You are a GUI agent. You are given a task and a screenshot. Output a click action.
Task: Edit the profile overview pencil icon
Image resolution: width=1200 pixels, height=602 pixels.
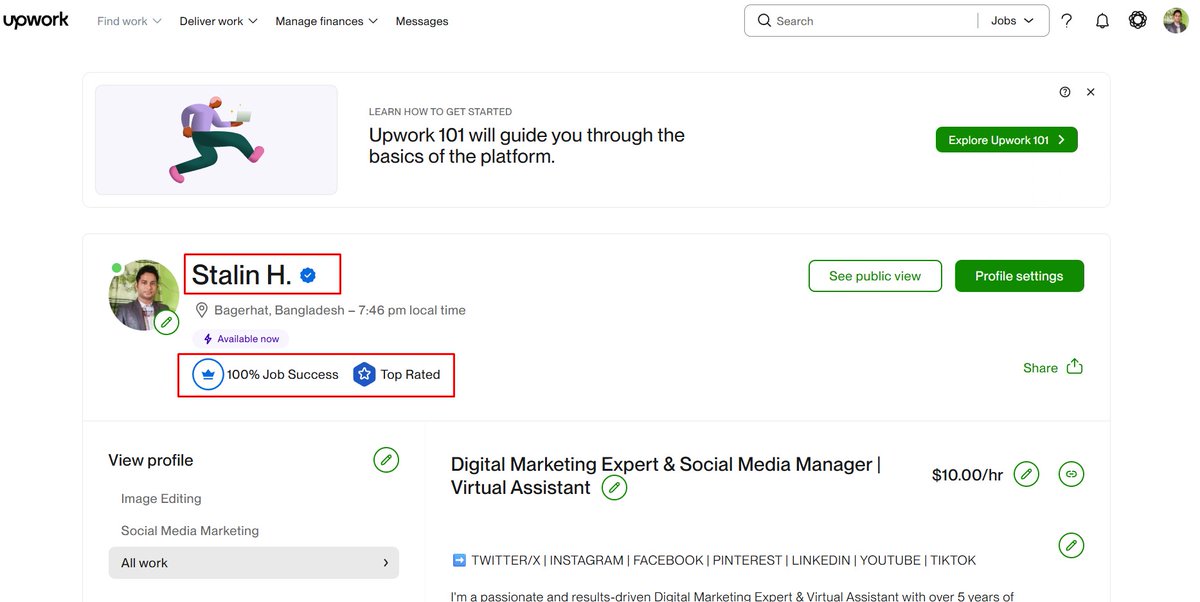pyautogui.click(x=1071, y=545)
